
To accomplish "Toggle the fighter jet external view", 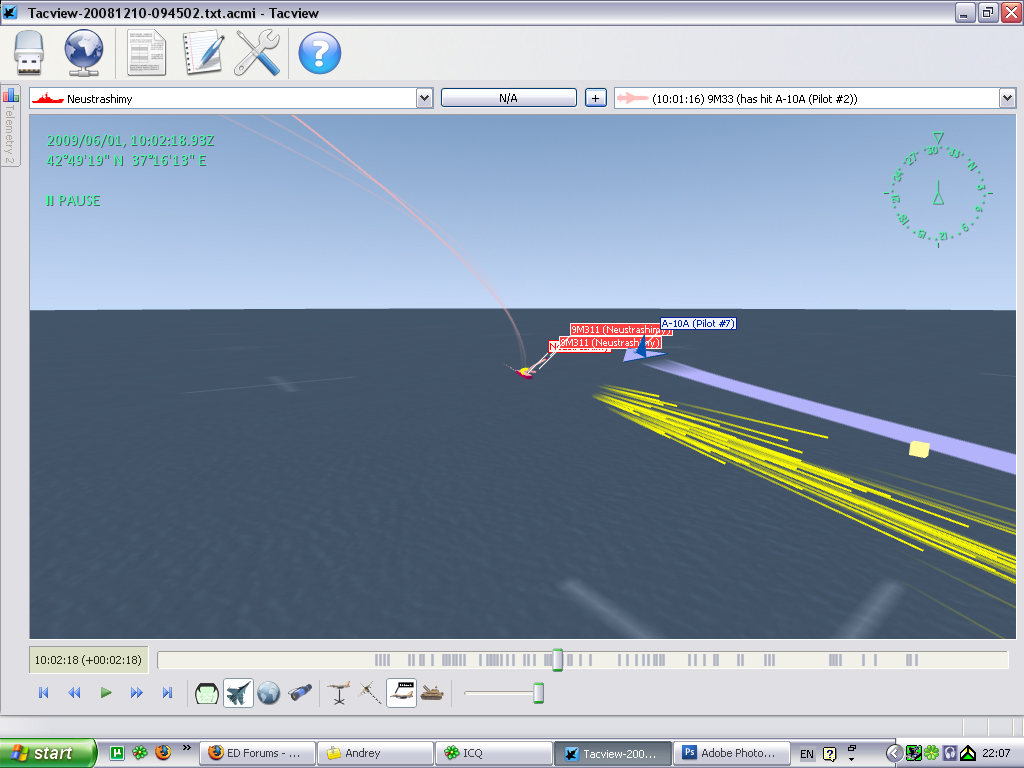I will point(238,693).
